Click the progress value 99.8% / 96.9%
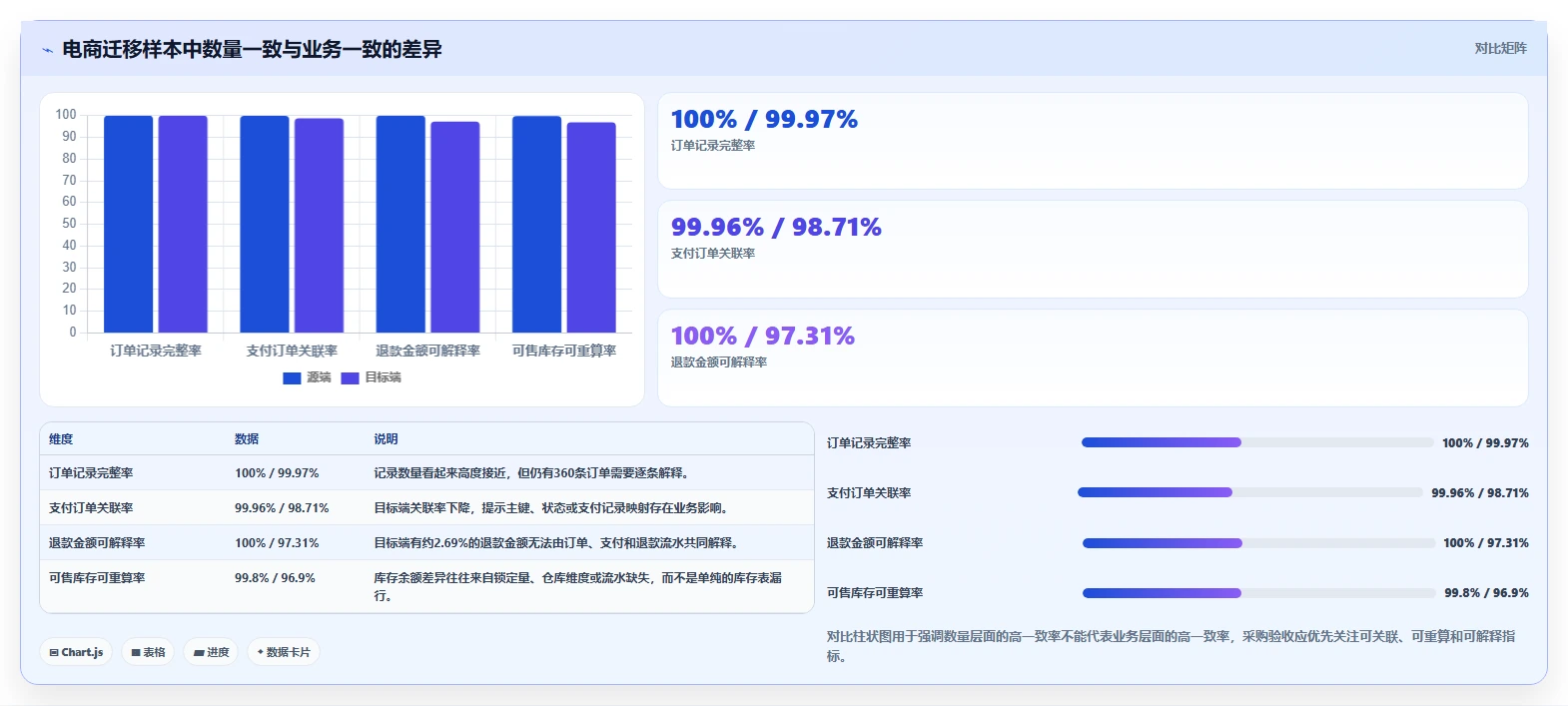1568x706 pixels. pos(1486,593)
